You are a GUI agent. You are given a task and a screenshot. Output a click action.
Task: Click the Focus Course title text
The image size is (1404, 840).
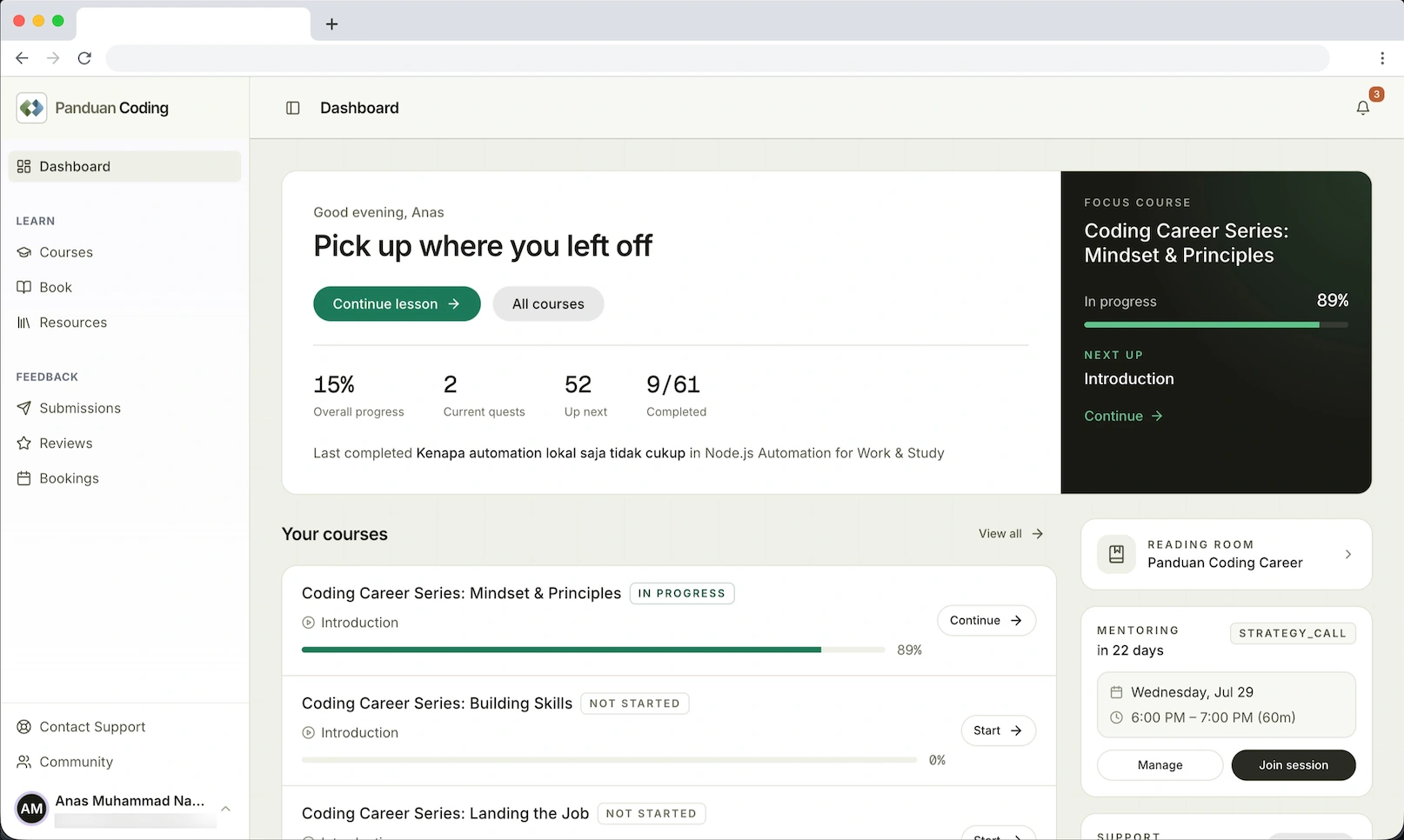coord(1187,243)
